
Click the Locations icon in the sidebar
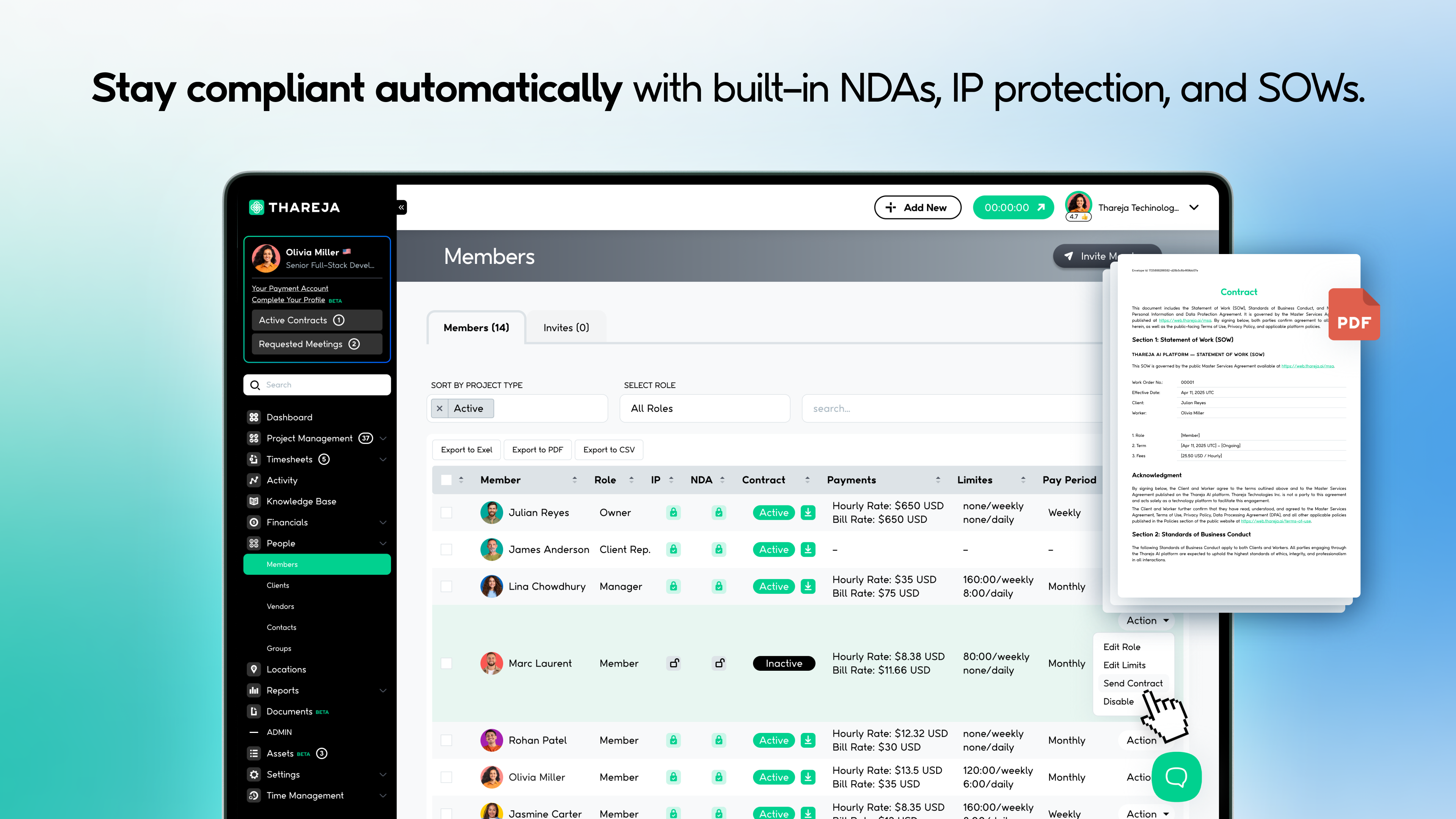254,669
